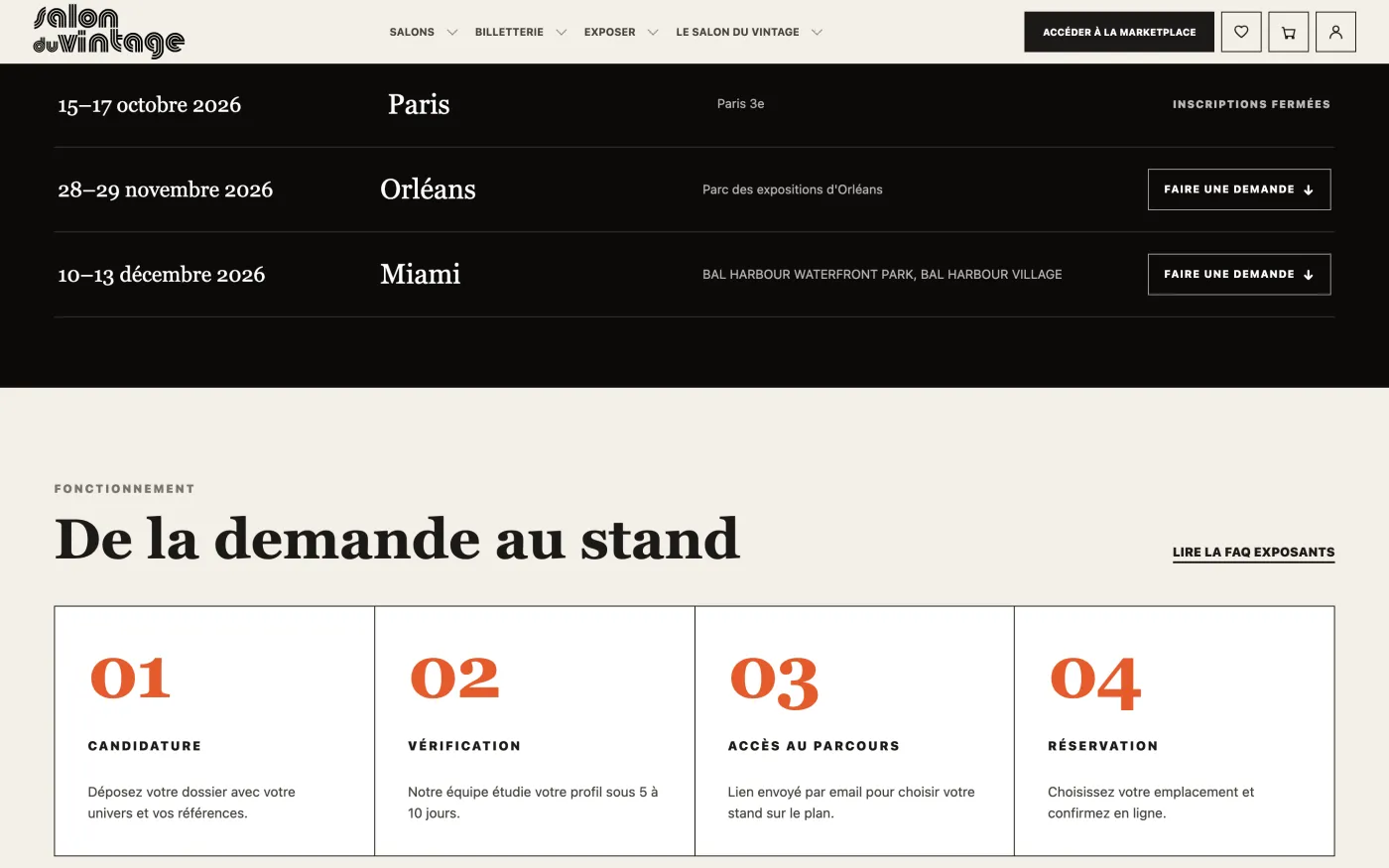Select the 01 Candidature step card
This screenshot has height=868, width=1389.
click(214, 731)
